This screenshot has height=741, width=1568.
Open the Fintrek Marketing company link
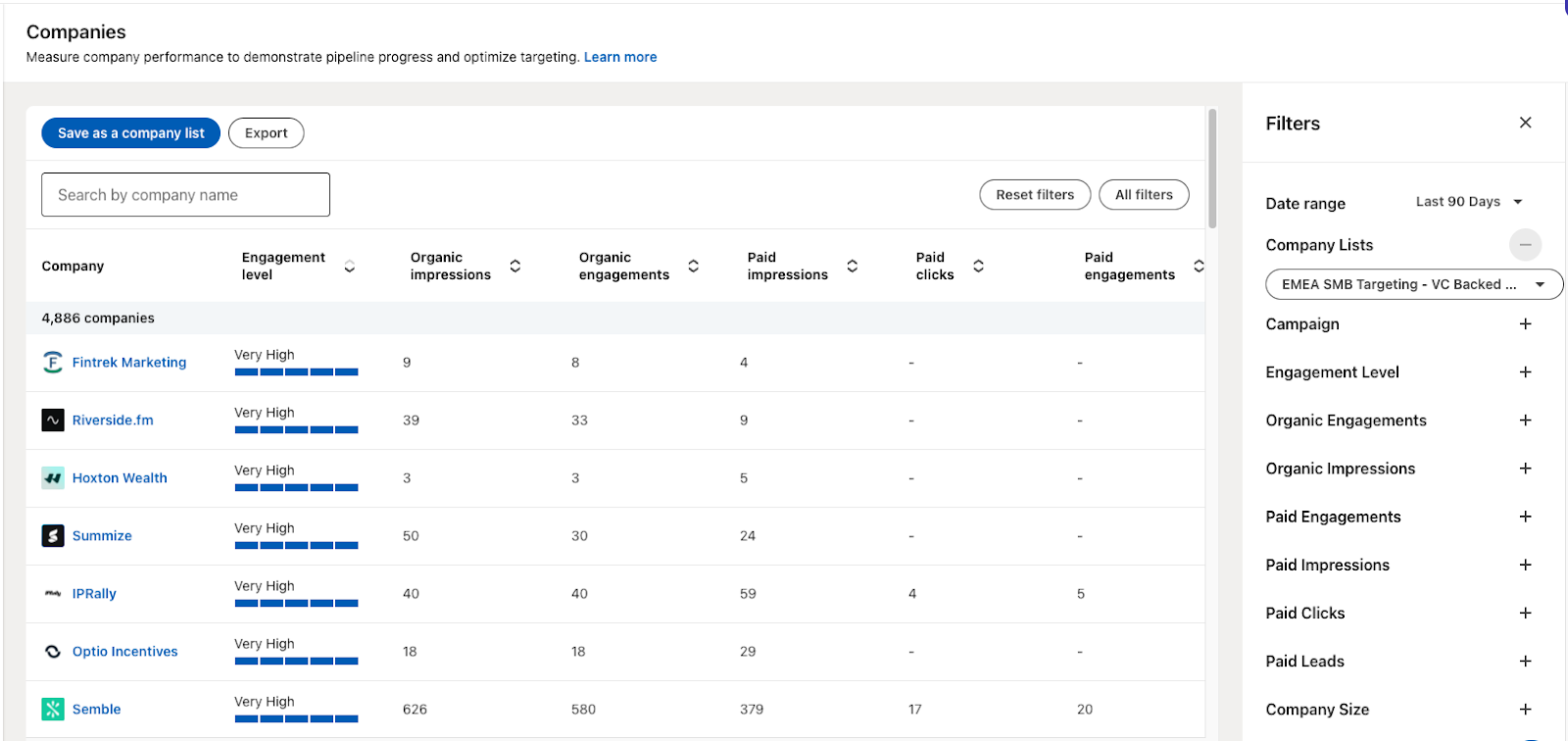(129, 363)
